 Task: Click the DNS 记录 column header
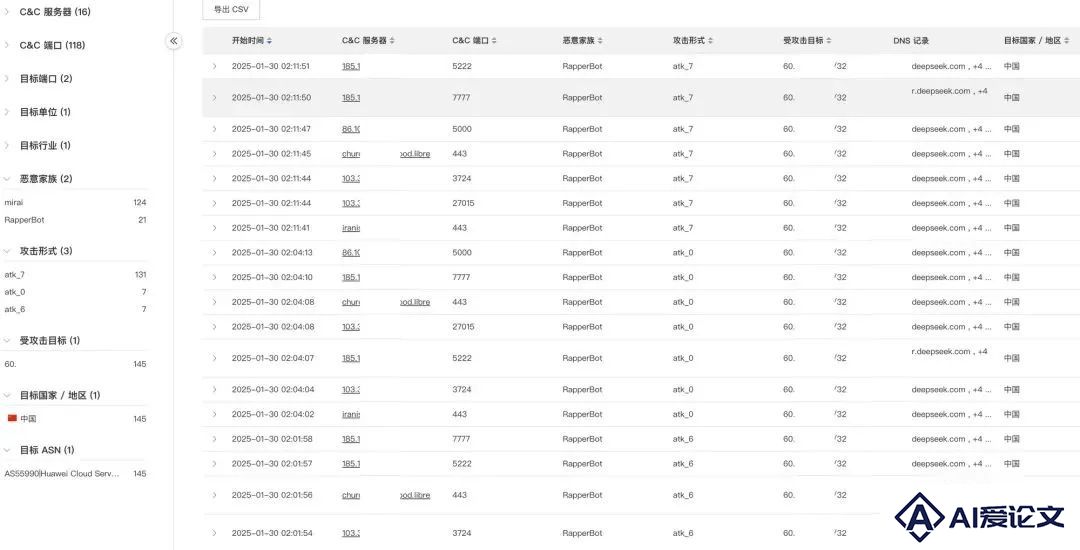(911, 41)
